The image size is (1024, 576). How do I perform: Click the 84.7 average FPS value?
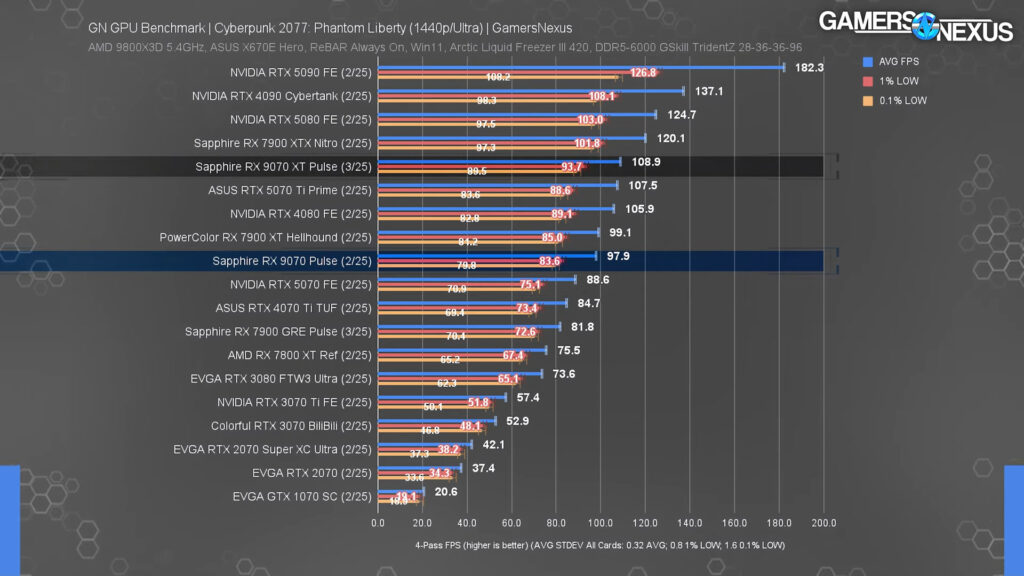(x=588, y=302)
